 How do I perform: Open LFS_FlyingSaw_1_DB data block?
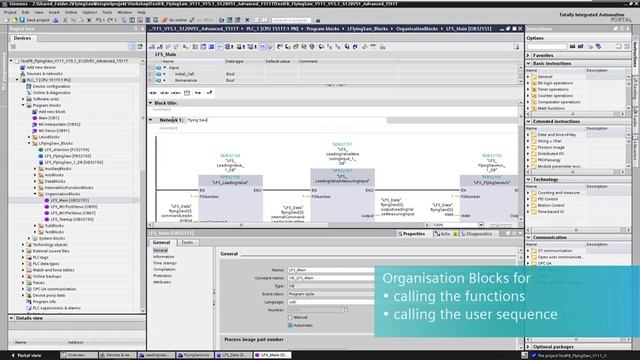[73, 162]
